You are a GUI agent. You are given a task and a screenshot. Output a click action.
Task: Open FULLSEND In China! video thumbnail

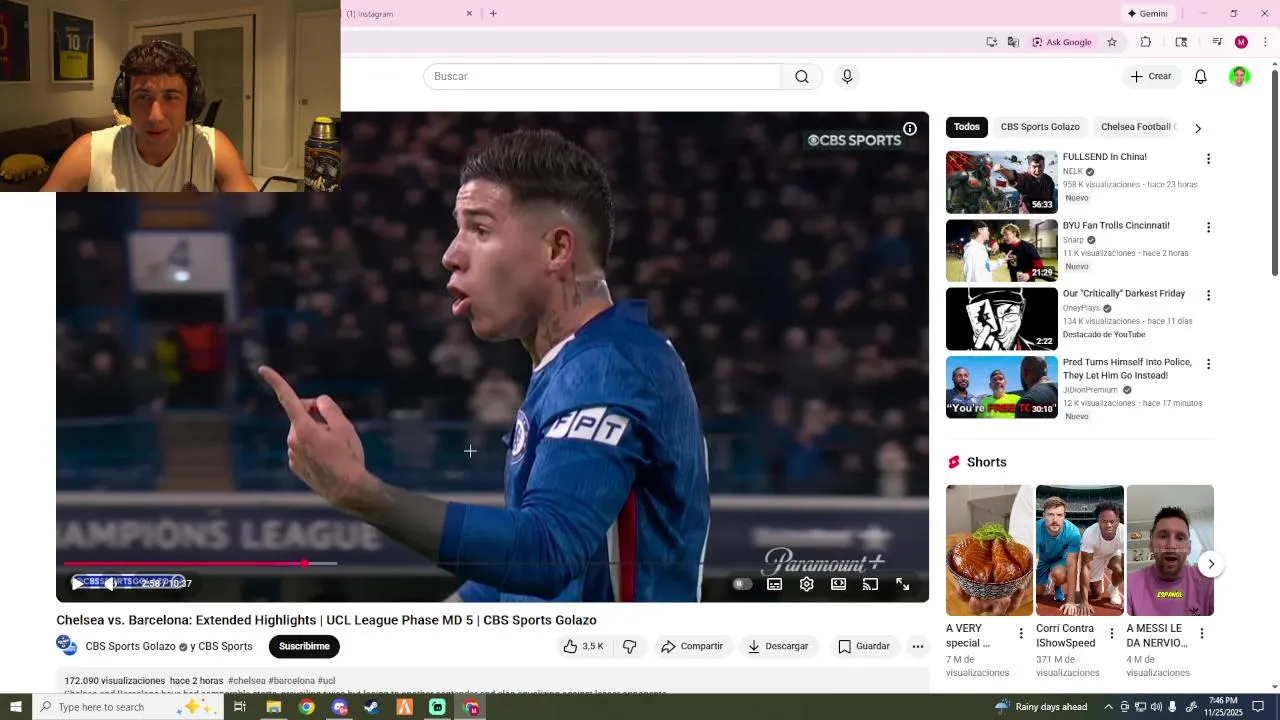1001,182
